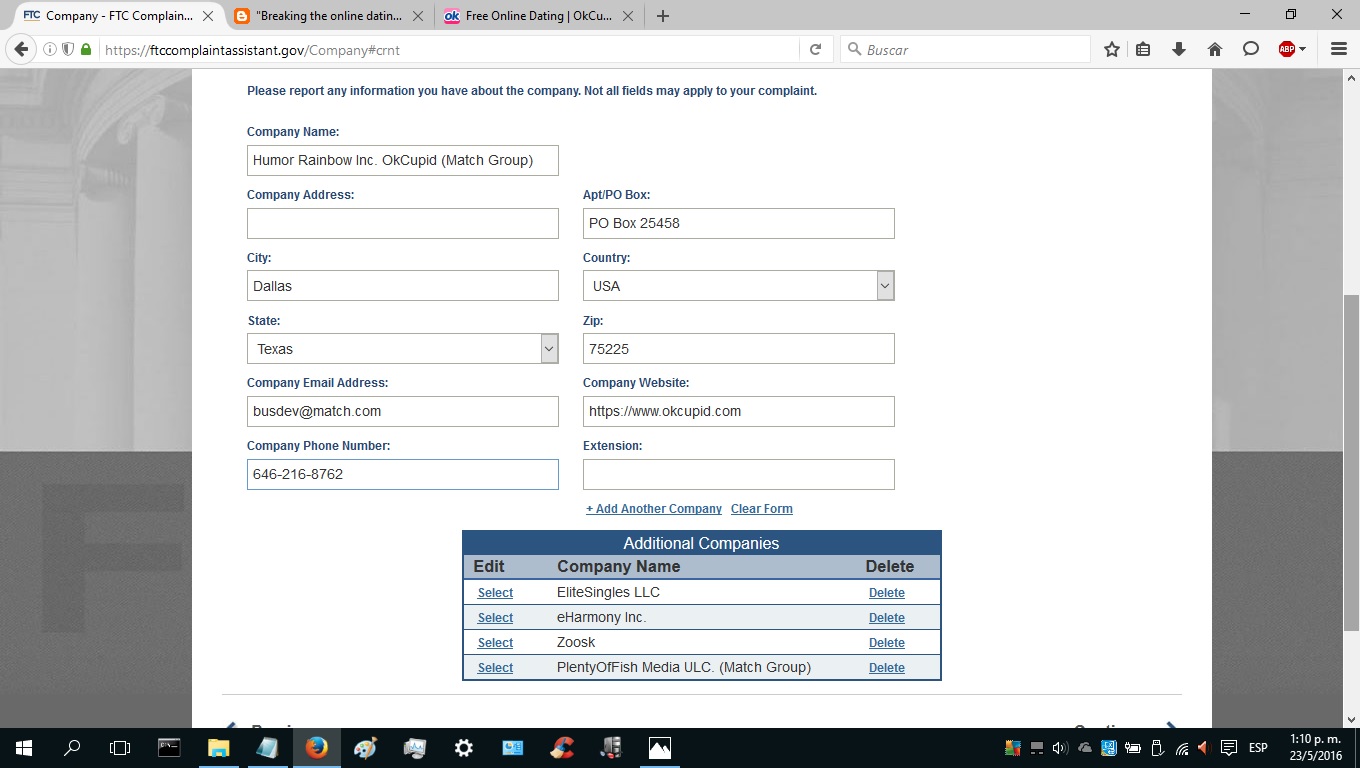1360x768 pixels.
Task: Close the Breaking the online dating tab
Action: point(417,16)
